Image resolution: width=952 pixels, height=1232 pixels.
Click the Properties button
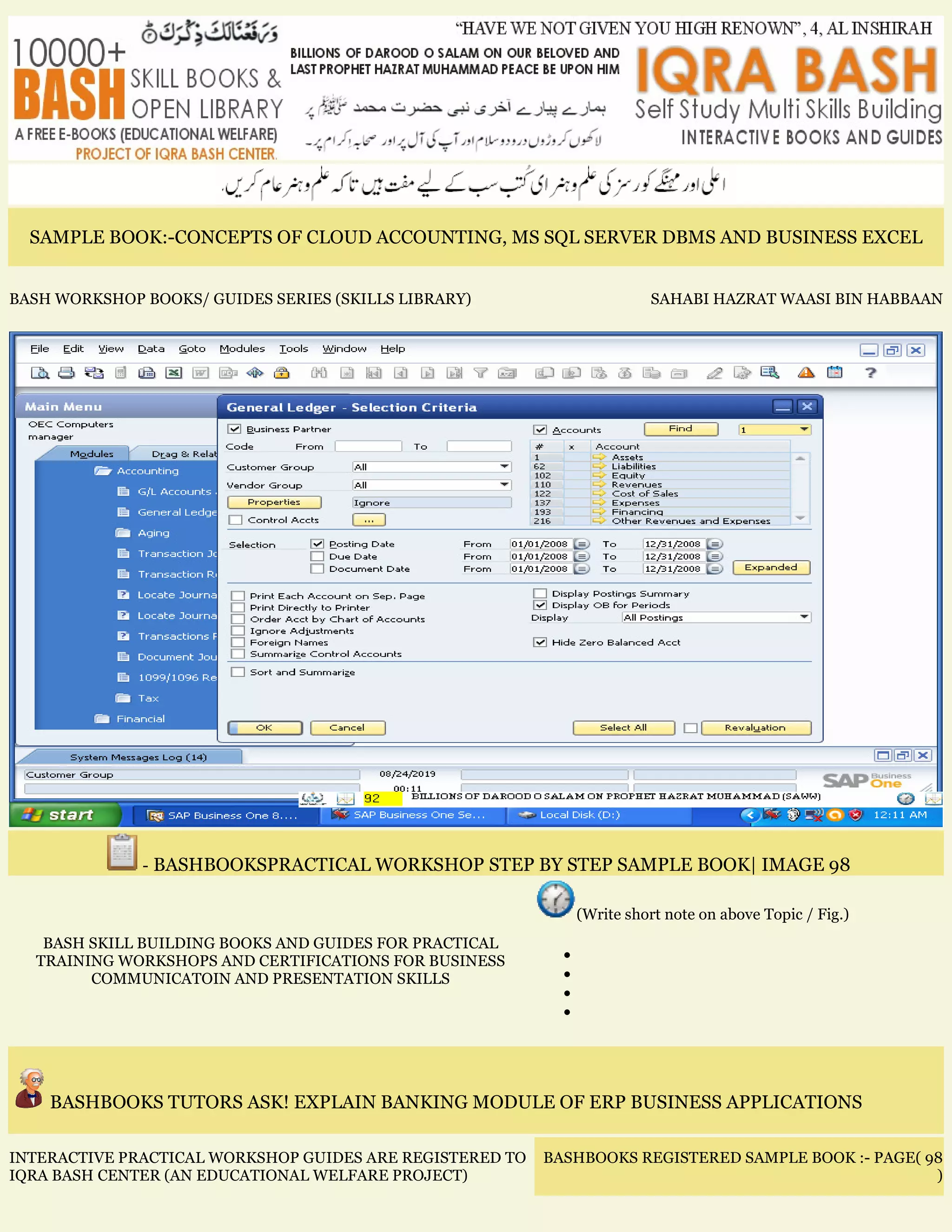[x=274, y=502]
